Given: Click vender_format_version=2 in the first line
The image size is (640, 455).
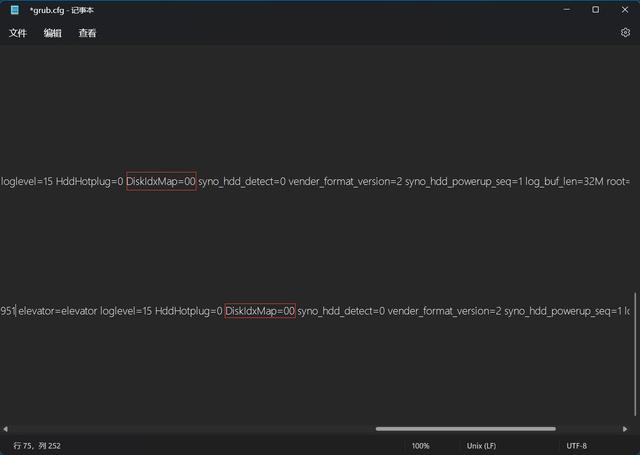Looking at the screenshot, I should point(345,181).
